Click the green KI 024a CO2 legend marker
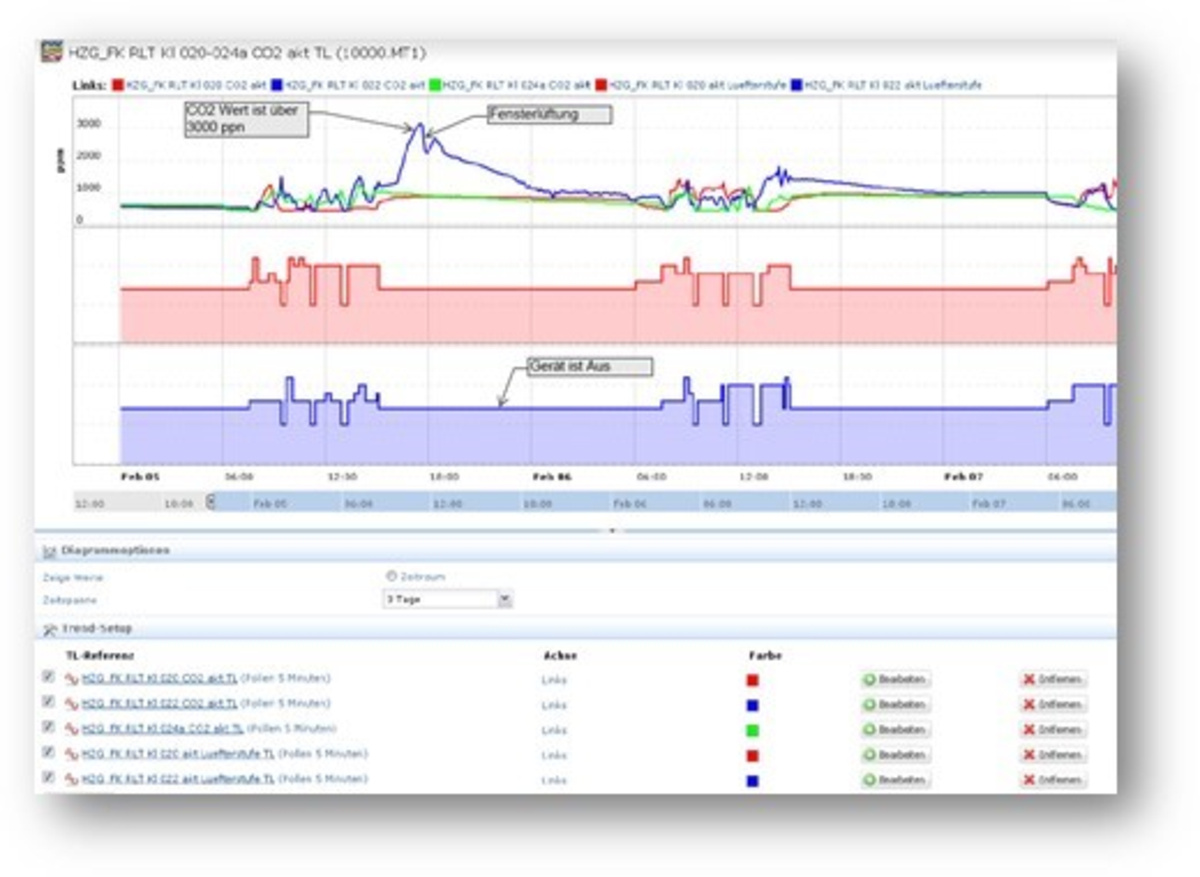1200x877 pixels. (x=433, y=86)
